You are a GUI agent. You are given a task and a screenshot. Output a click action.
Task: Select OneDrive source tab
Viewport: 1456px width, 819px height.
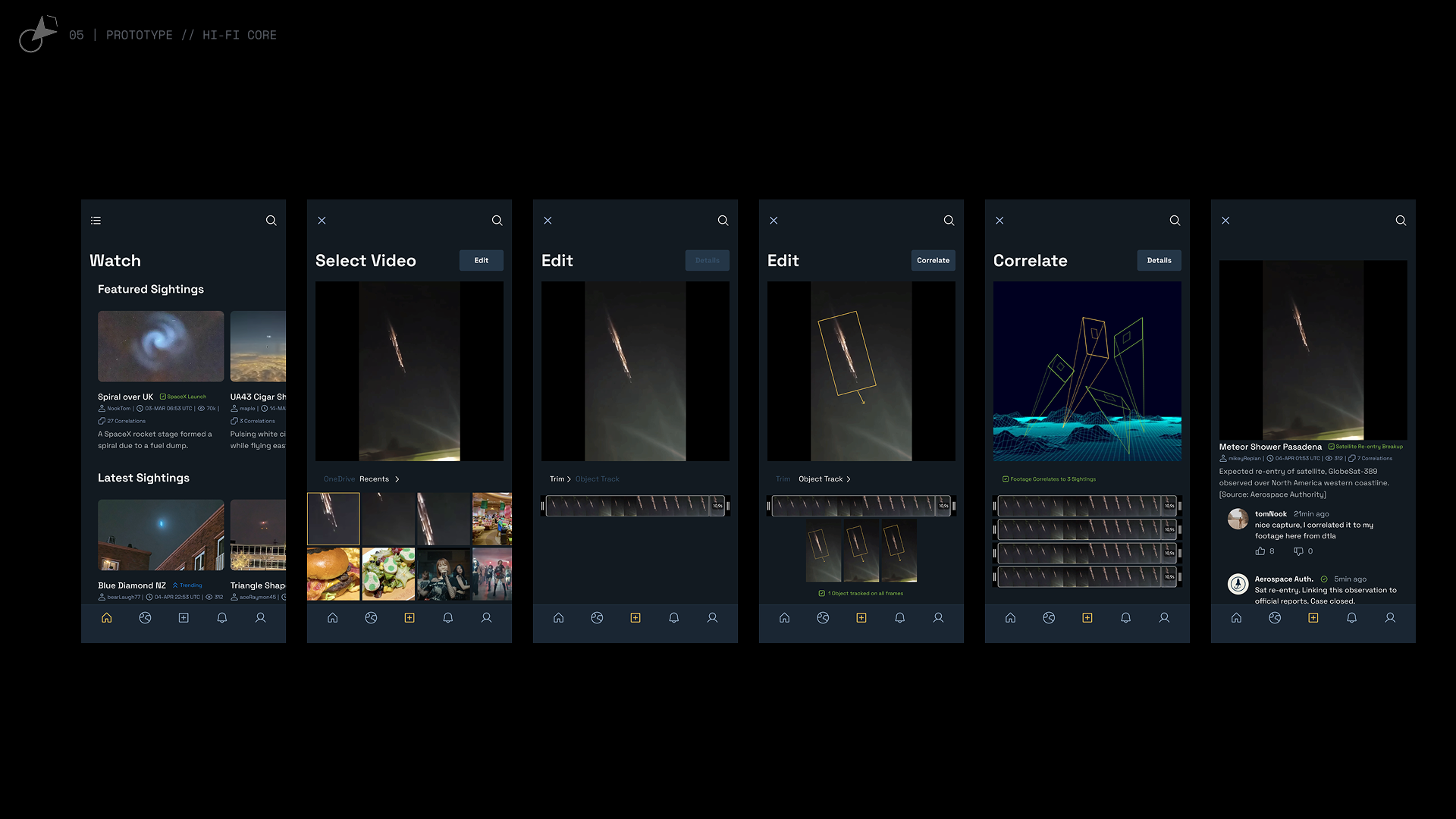coord(339,479)
